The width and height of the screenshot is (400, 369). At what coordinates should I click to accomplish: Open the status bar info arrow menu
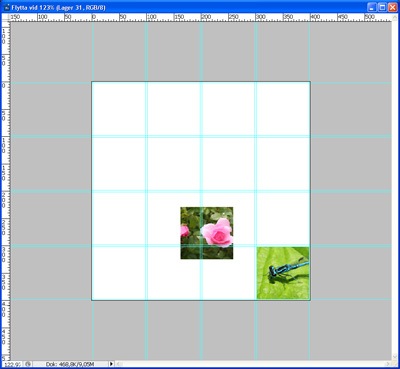(111, 364)
